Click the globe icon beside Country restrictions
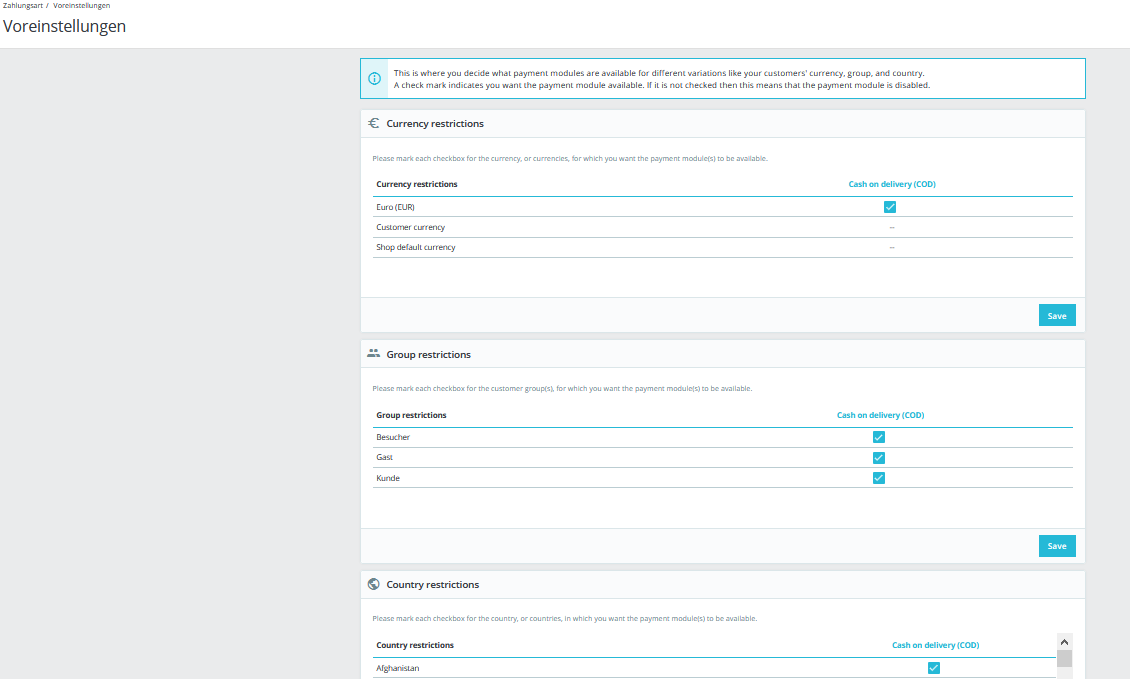This screenshot has width=1130, height=679. point(373,584)
